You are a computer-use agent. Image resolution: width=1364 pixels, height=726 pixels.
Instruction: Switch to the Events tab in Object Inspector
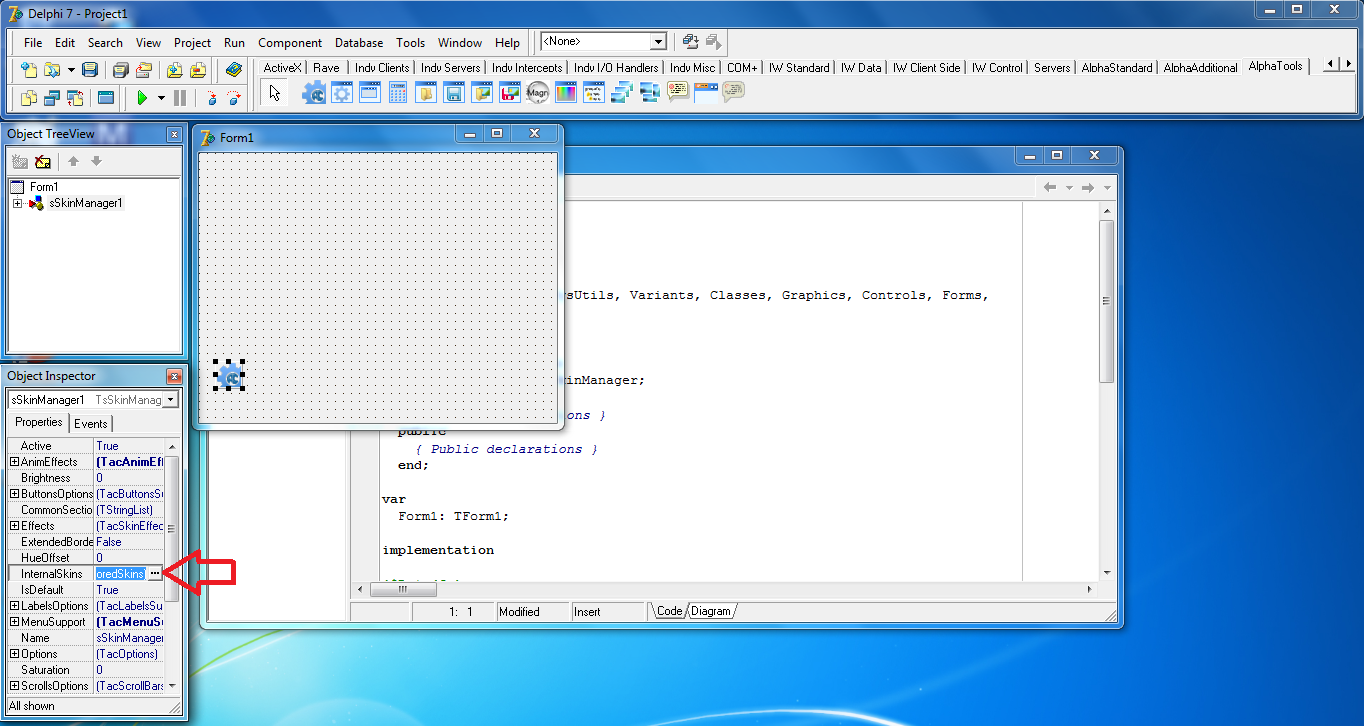[x=91, y=423]
